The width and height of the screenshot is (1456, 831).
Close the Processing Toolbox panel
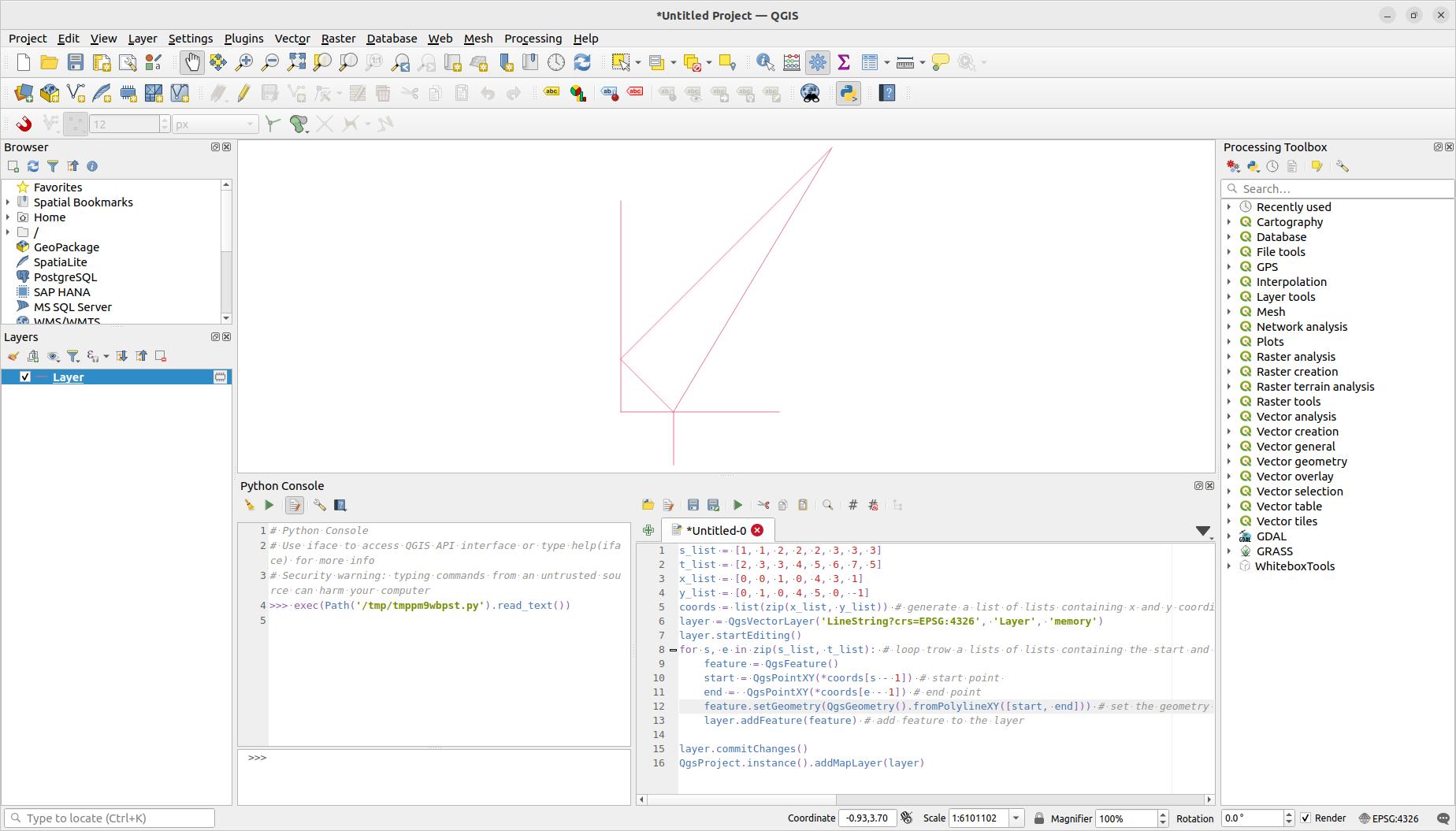point(1449,147)
